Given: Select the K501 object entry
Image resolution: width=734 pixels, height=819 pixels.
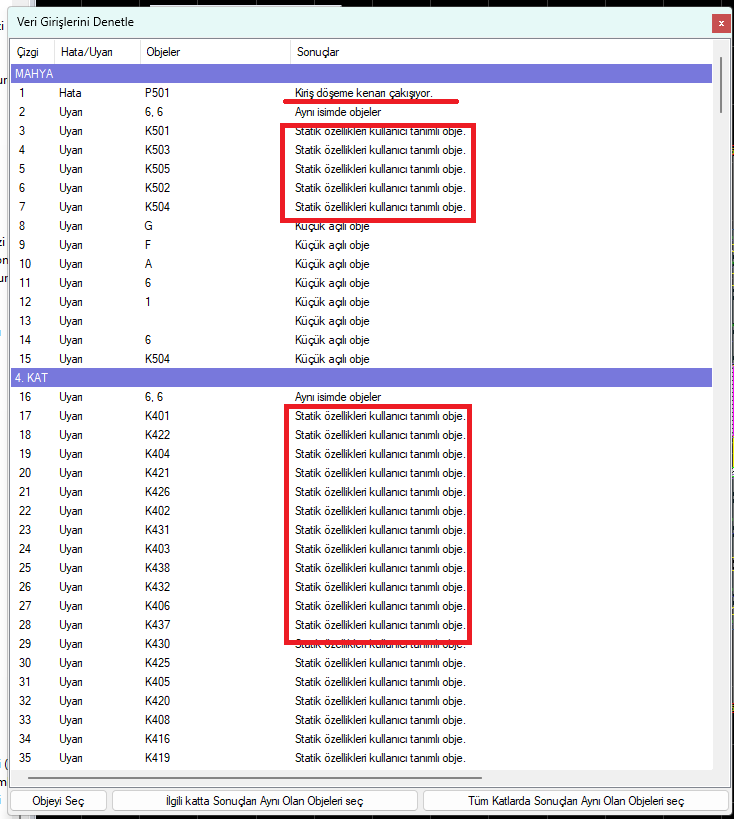Looking at the screenshot, I should point(157,131).
